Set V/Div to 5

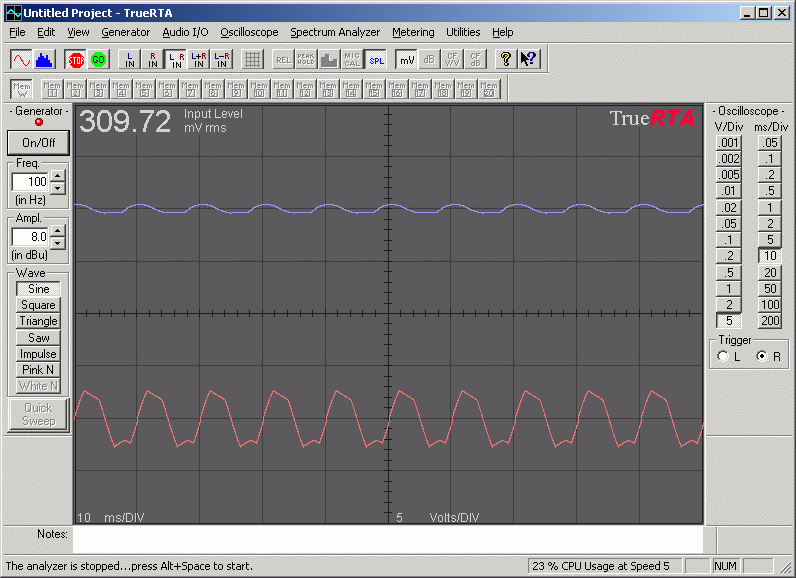click(728, 321)
